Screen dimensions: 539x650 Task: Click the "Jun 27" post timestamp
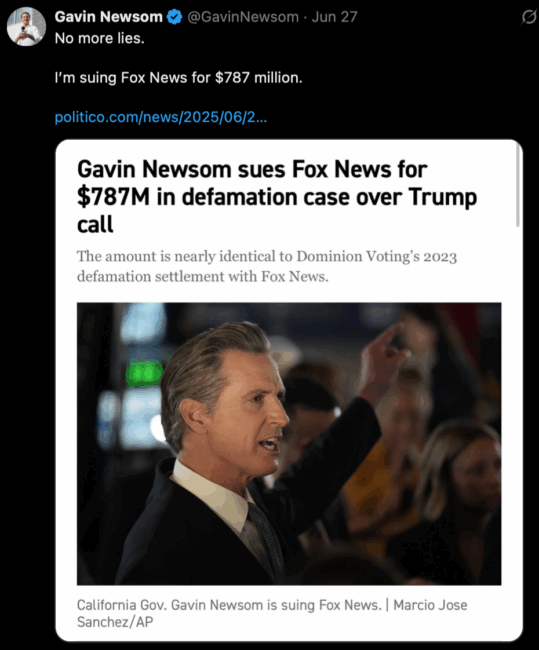point(334,17)
